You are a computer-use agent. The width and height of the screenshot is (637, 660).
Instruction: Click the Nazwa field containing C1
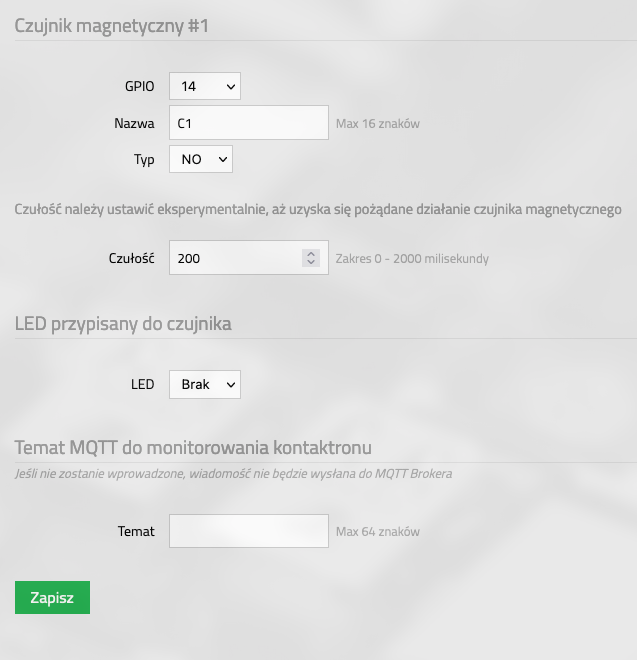tap(249, 123)
